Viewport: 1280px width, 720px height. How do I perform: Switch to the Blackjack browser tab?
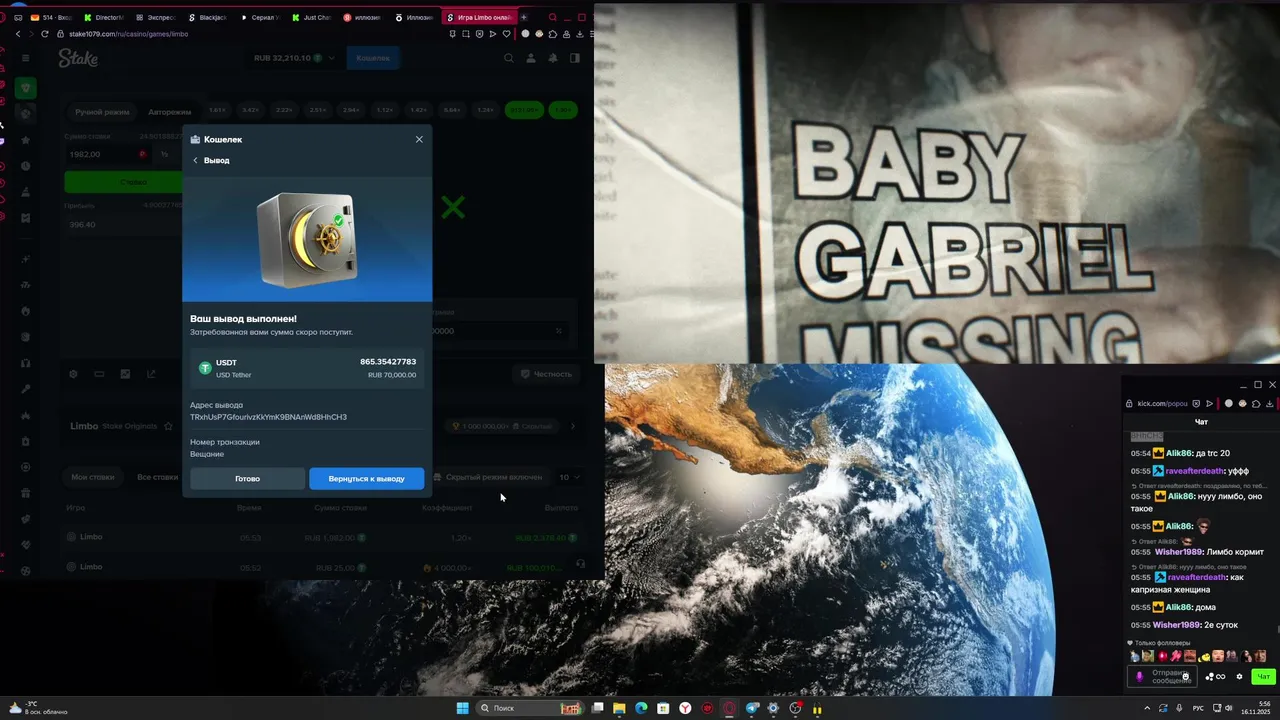point(210,17)
